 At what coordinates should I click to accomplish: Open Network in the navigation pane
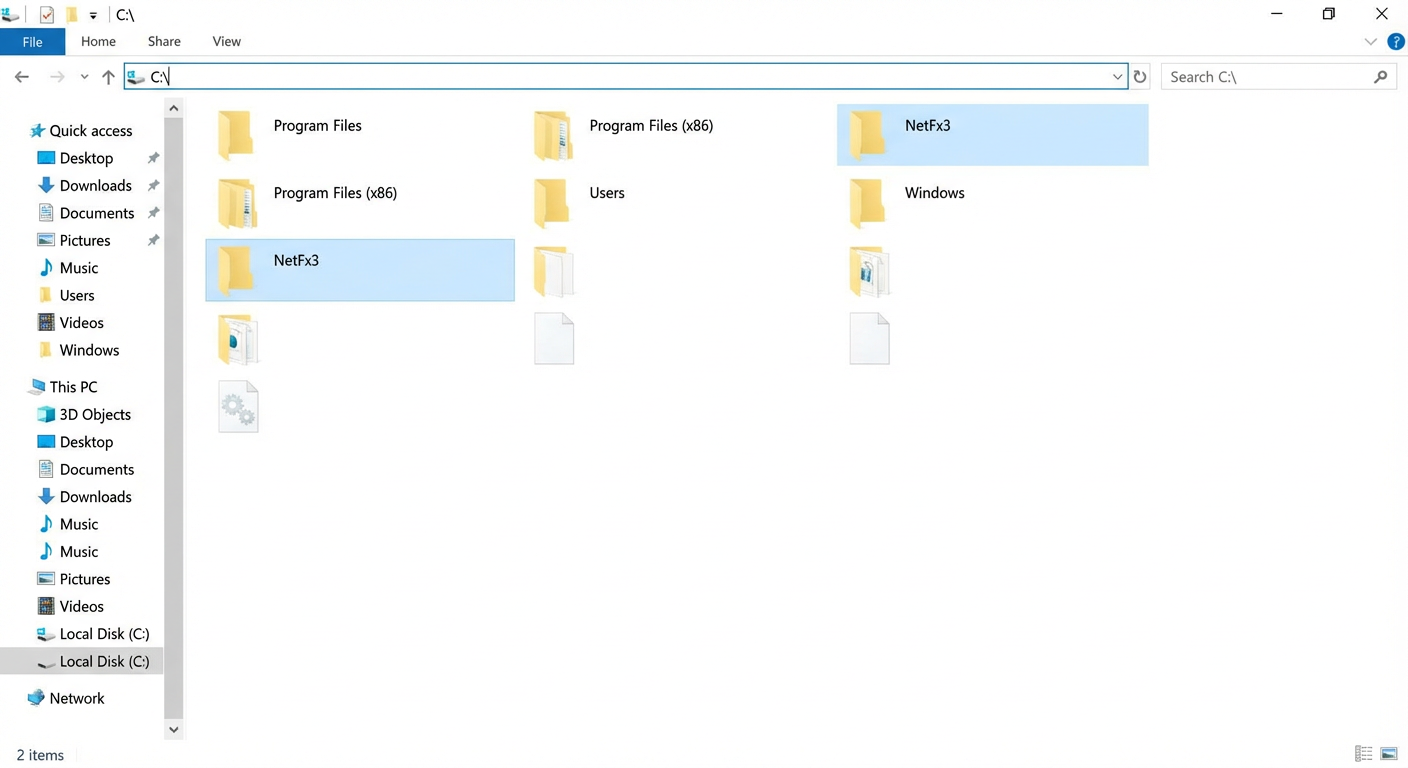tap(76, 697)
